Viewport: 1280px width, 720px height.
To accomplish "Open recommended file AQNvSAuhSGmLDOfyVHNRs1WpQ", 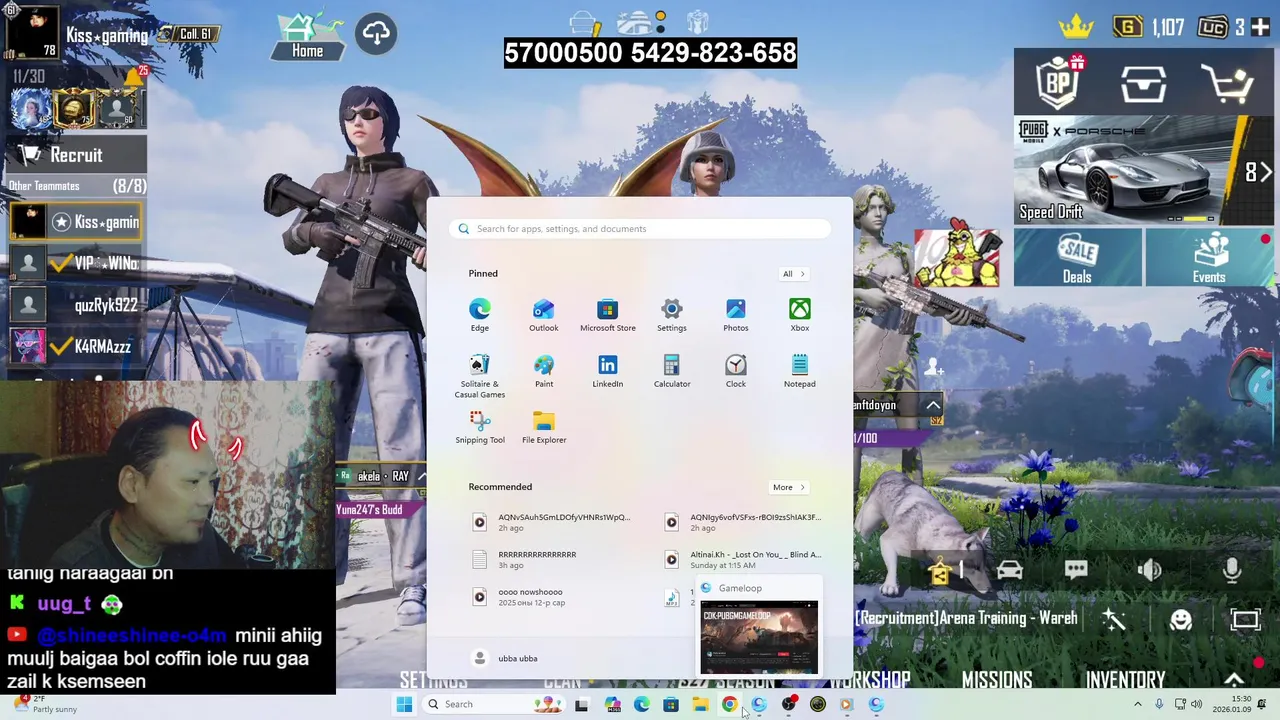I will pyautogui.click(x=552, y=522).
